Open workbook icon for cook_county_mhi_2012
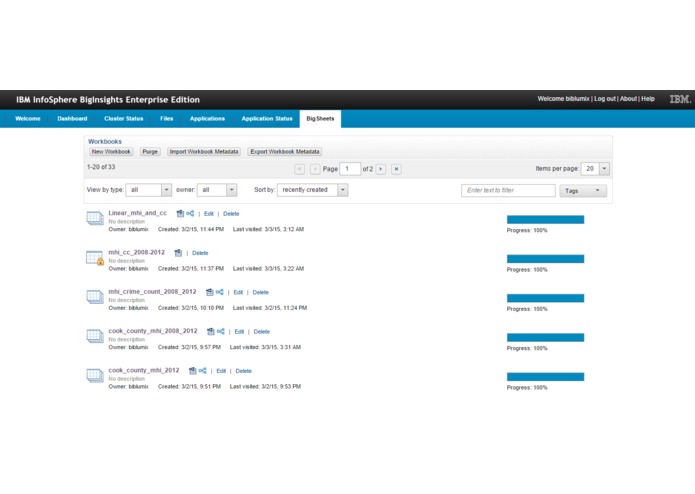The width and height of the screenshot is (695, 494). (x=95, y=375)
